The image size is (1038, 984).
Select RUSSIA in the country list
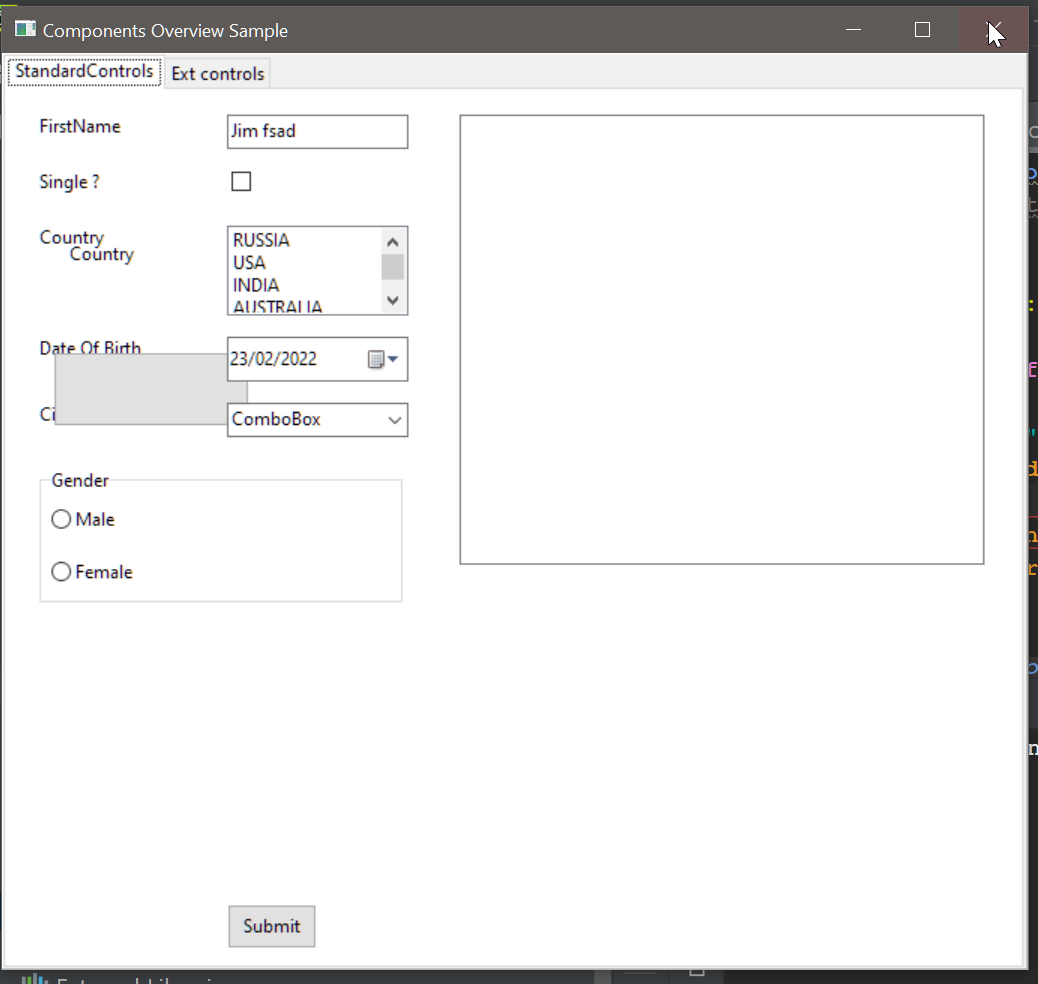[x=261, y=240]
